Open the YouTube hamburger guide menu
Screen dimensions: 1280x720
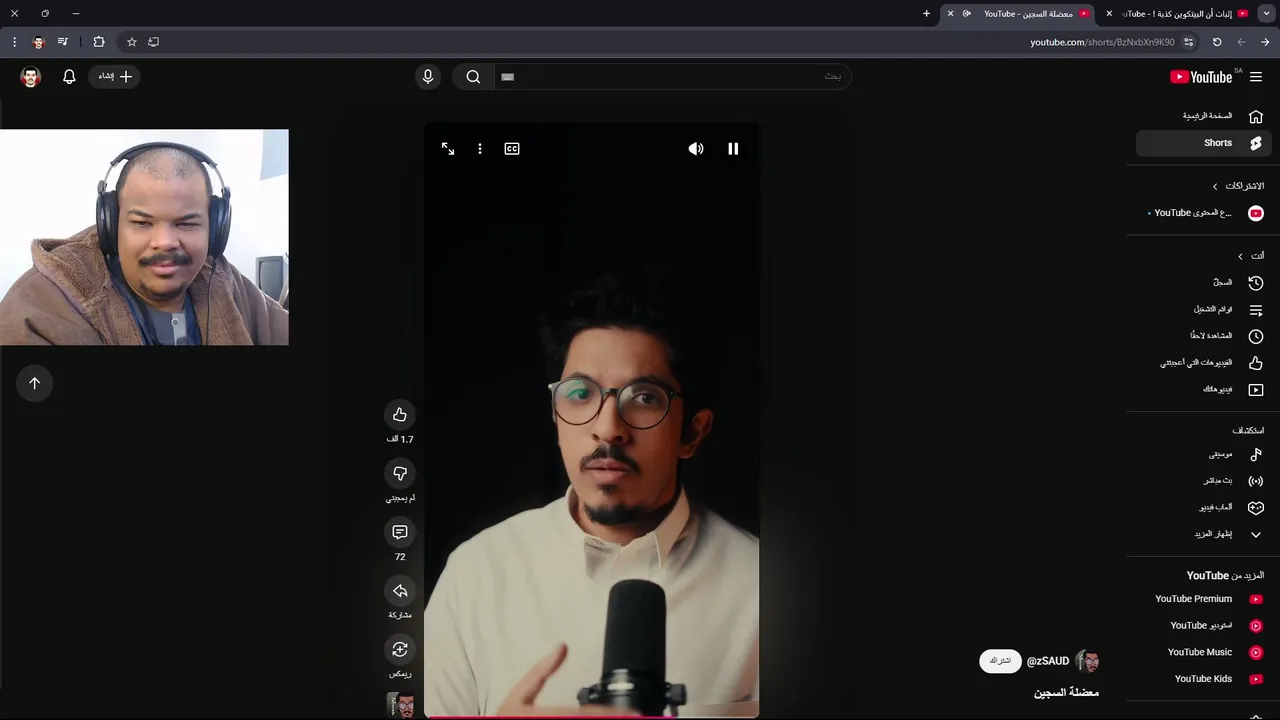coord(1256,77)
